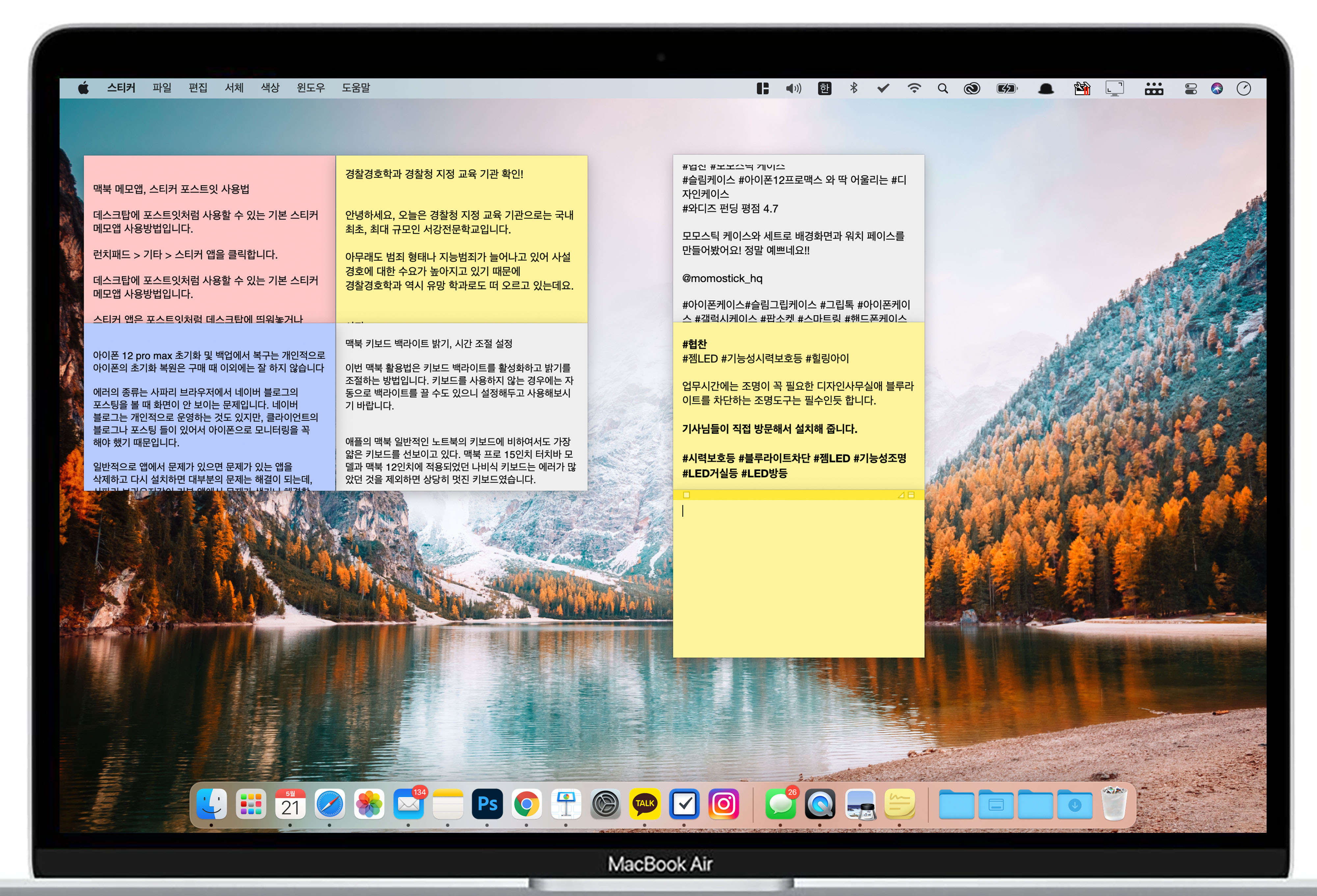The height and width of the screenshot is (896, 1317).
Task: Open the 색상 color menu
Action: (270, 88)
